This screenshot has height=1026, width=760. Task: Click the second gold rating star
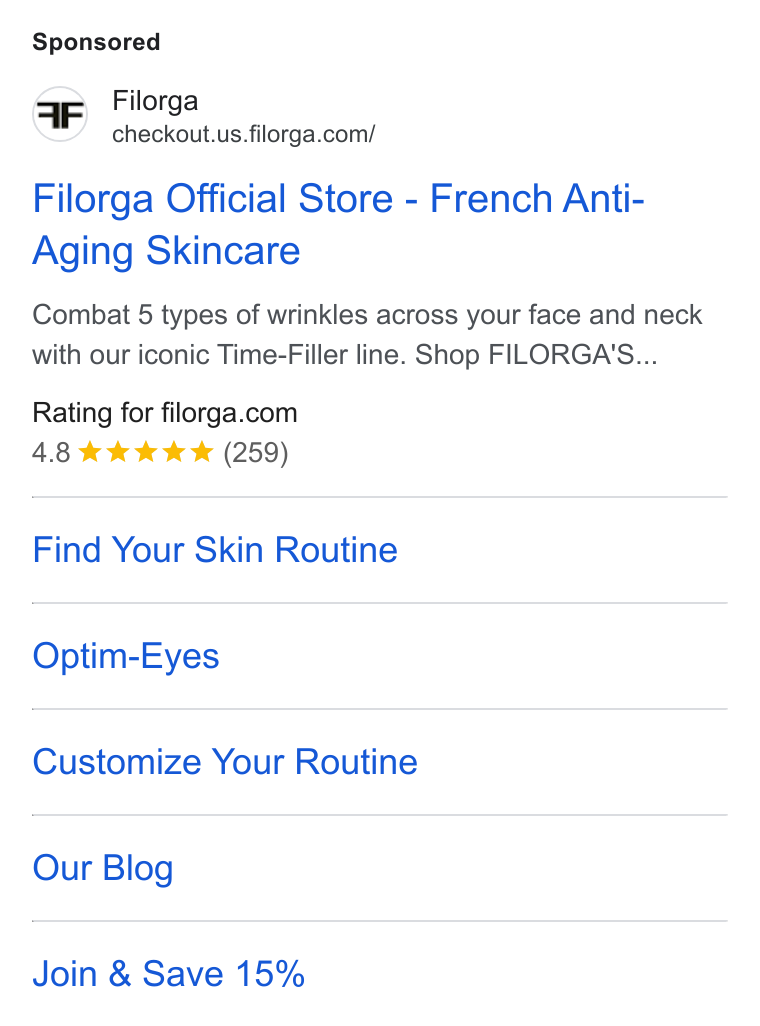pyautogui.click(x=118, y=451)
